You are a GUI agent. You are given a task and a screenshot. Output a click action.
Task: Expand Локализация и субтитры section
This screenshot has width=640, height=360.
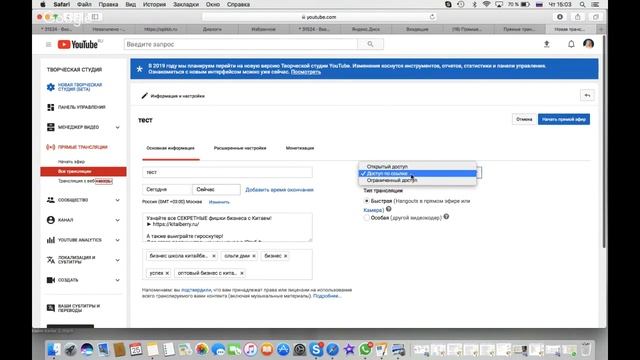118,260
